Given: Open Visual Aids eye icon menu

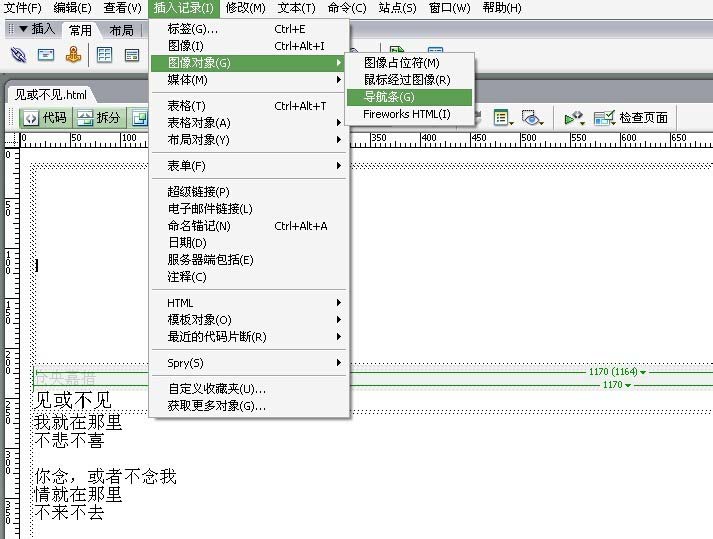Looking at the screenshot, I should click(x=533, y=118).
